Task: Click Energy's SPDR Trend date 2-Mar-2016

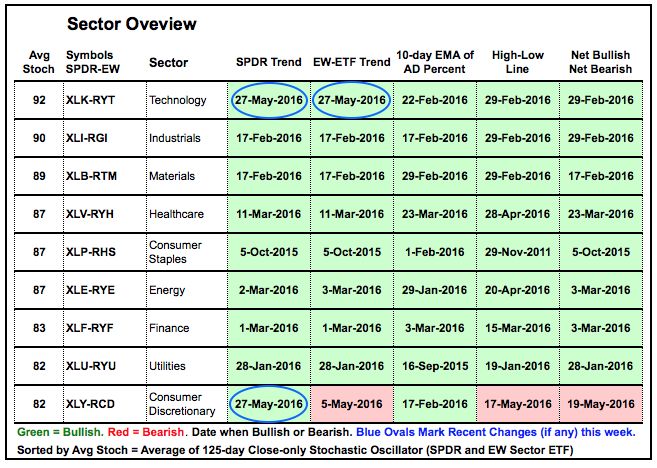Action: pos(269,290)
